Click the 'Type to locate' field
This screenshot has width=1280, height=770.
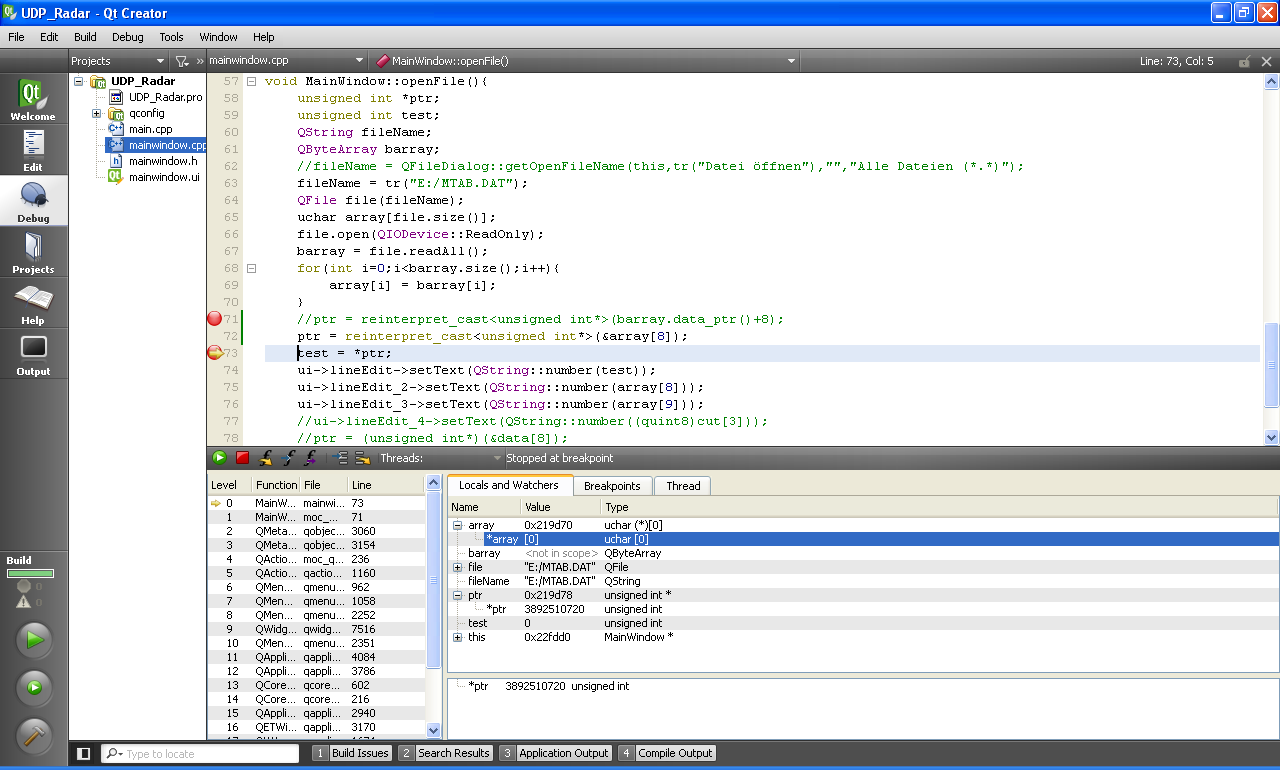click(x=200, y=753)
